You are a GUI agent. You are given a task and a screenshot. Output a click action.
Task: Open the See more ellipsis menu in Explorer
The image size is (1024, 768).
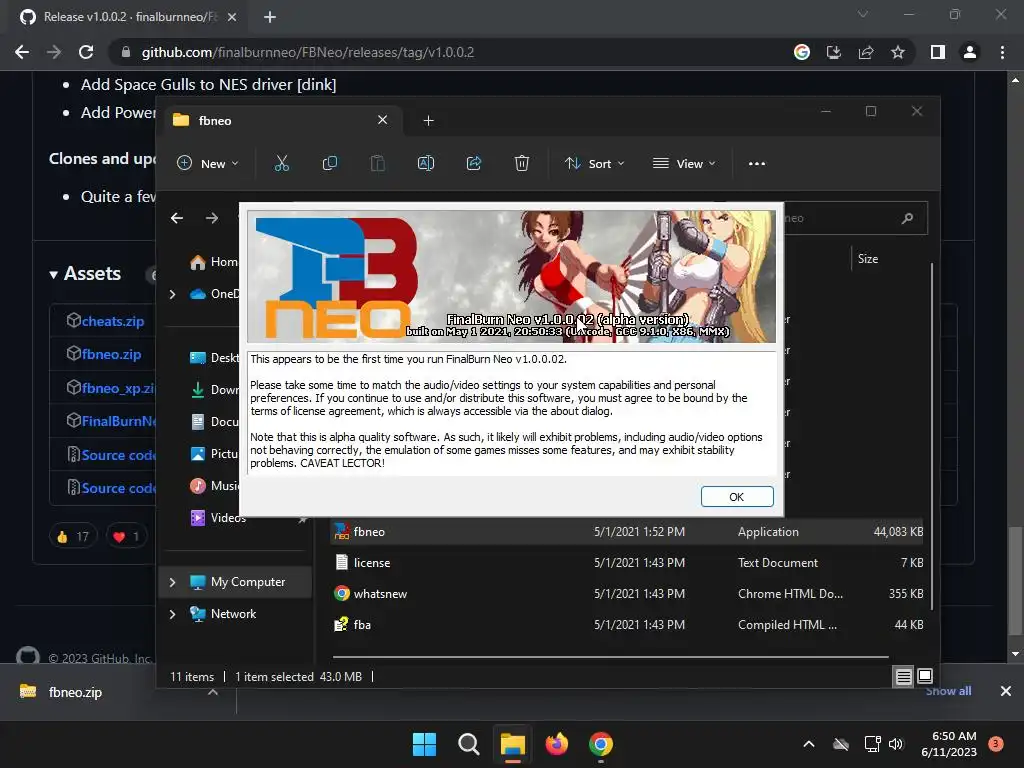pyautogui.click(x=757, y=163)
